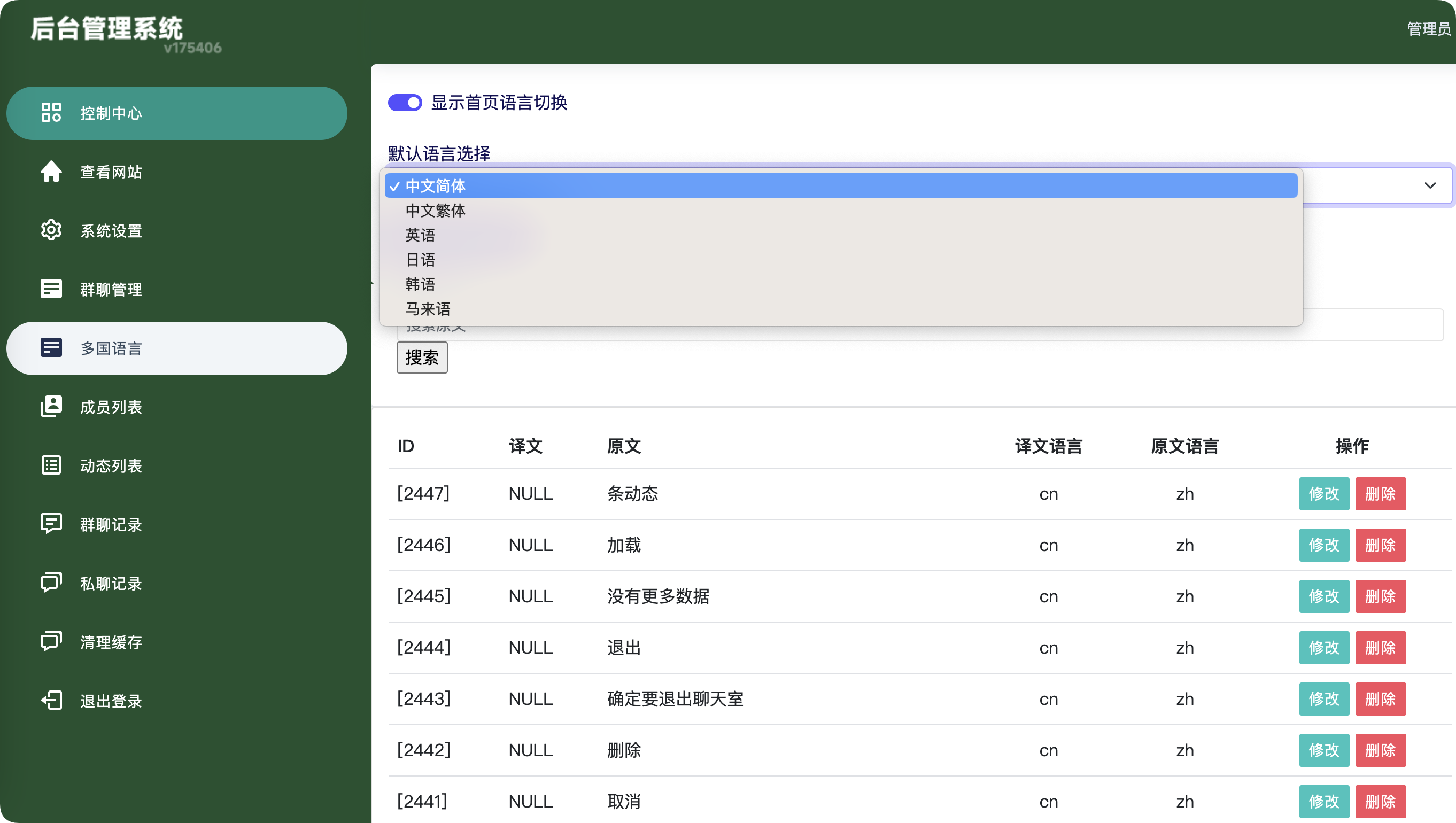Click the 动态列表 list icon
The image size is (1456, 823).
51,465
